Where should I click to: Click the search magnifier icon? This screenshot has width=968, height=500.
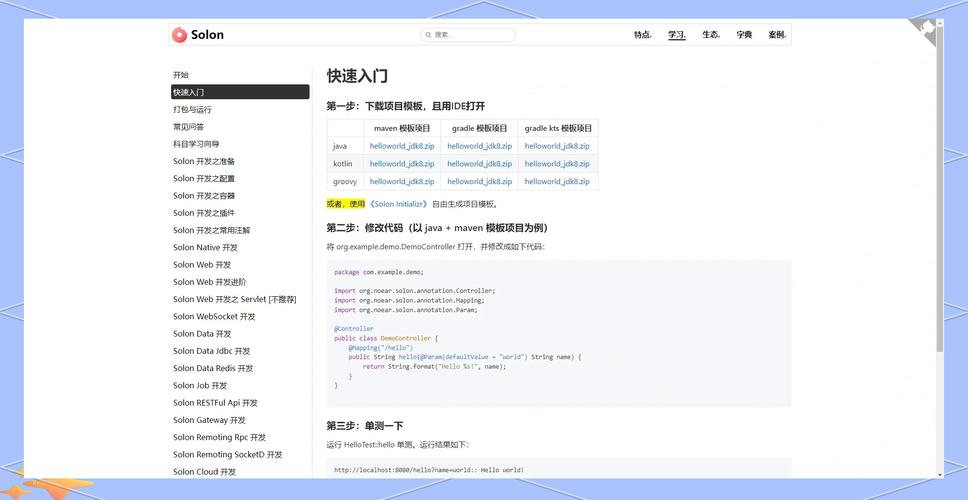tap(428, 35)
